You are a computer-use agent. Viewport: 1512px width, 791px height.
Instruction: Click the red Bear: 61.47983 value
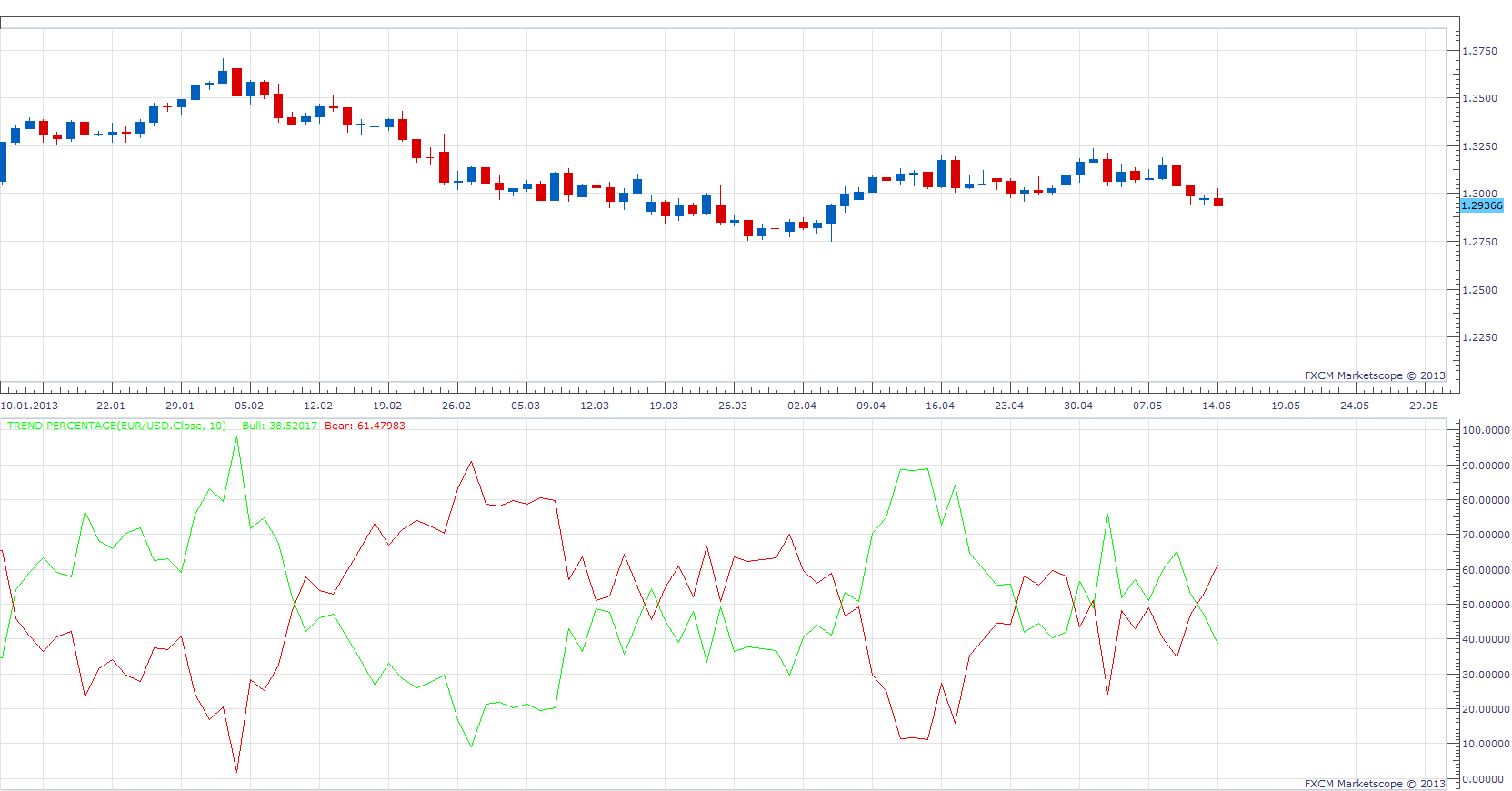(365, 426)
